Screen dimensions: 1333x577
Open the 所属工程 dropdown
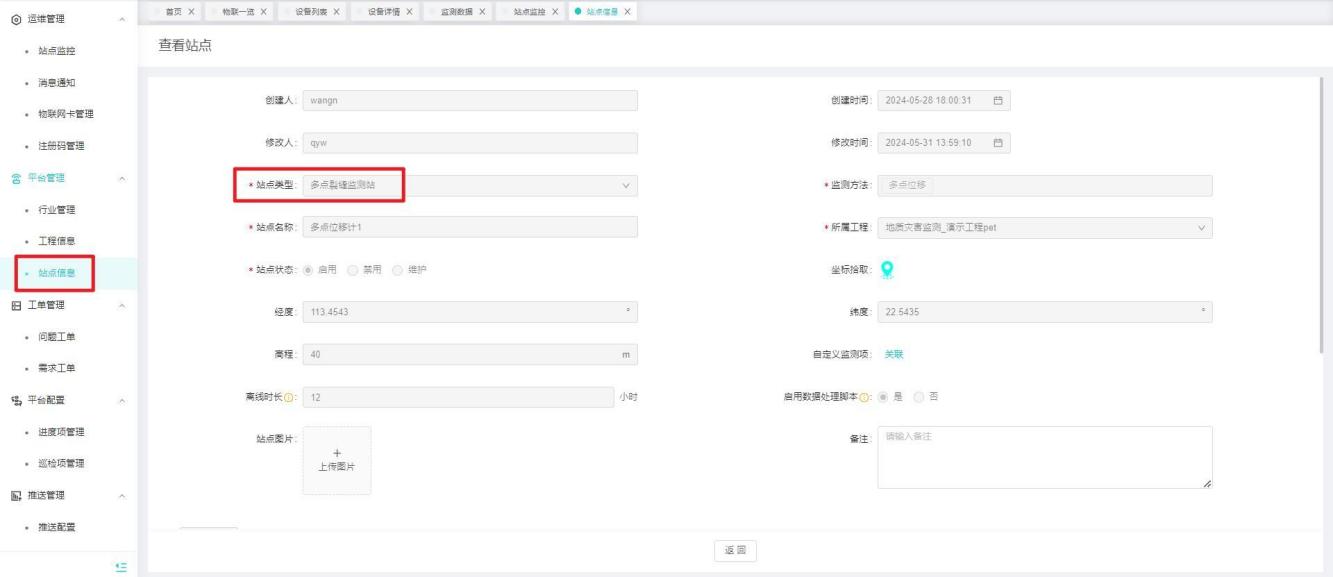(x=1044, y=228)
